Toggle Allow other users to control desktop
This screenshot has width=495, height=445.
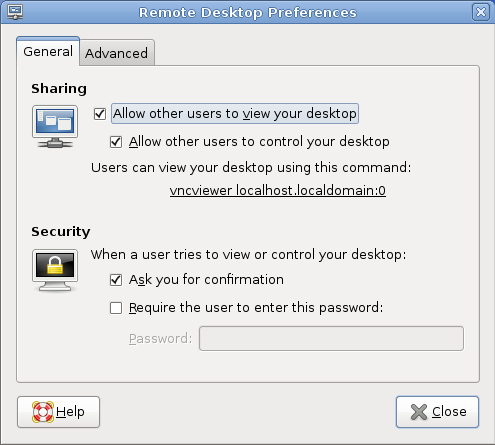click(116, 142)
